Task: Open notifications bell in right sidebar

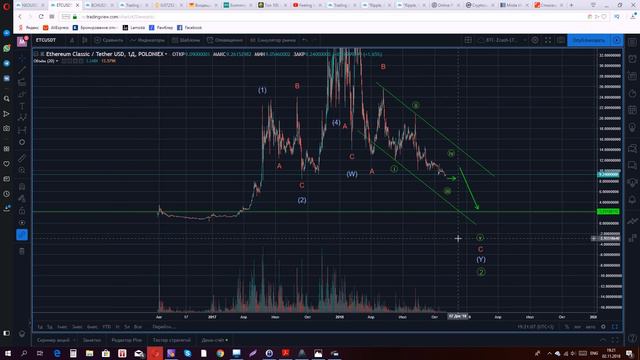Action: coord(632,200)
